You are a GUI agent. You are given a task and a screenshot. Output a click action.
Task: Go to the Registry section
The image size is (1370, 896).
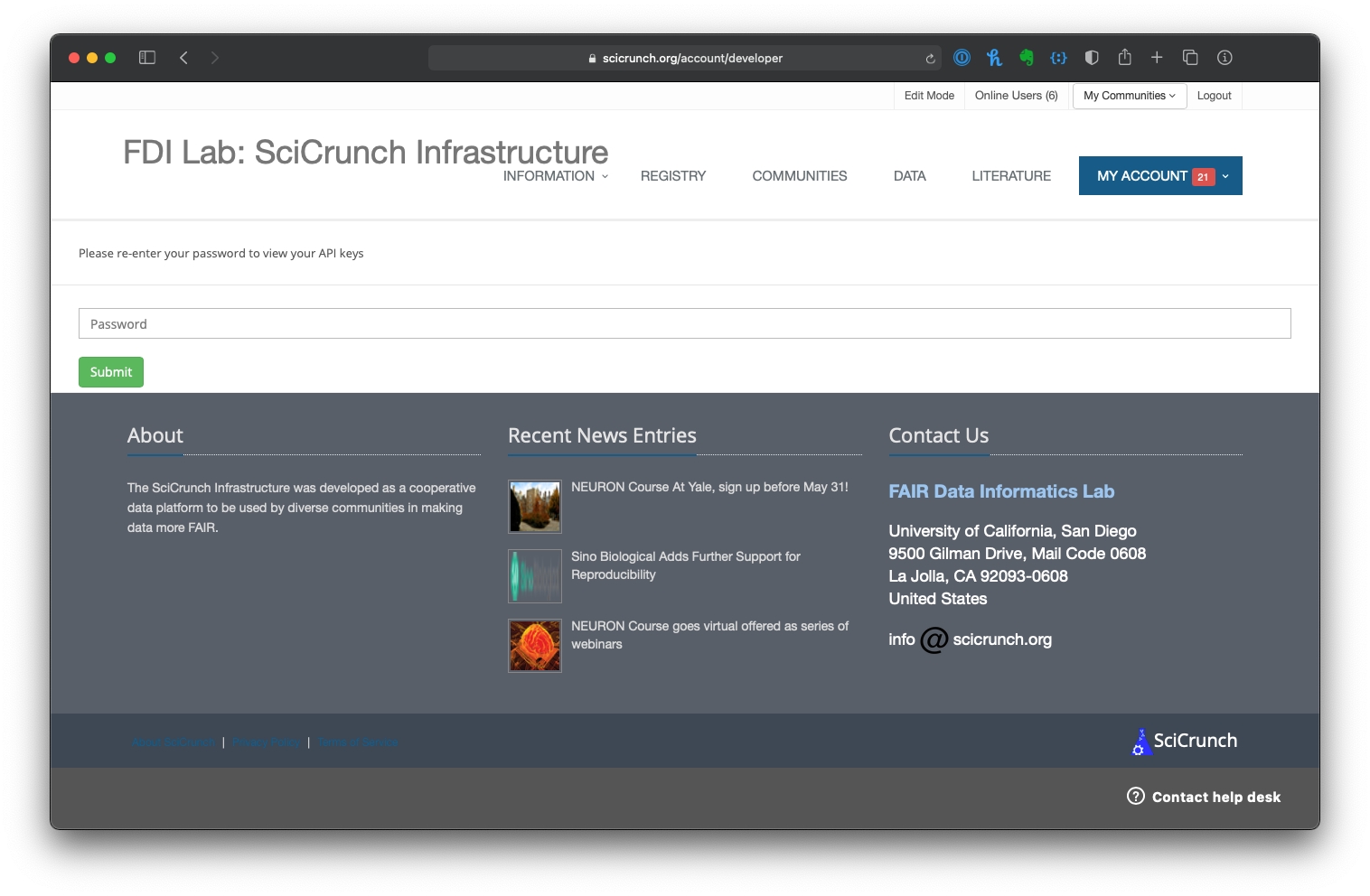[672, 176]
